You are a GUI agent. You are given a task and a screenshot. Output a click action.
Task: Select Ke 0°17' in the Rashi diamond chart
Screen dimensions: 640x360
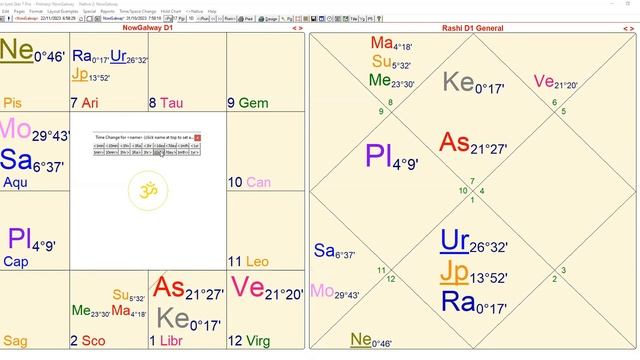pos(473,83)
